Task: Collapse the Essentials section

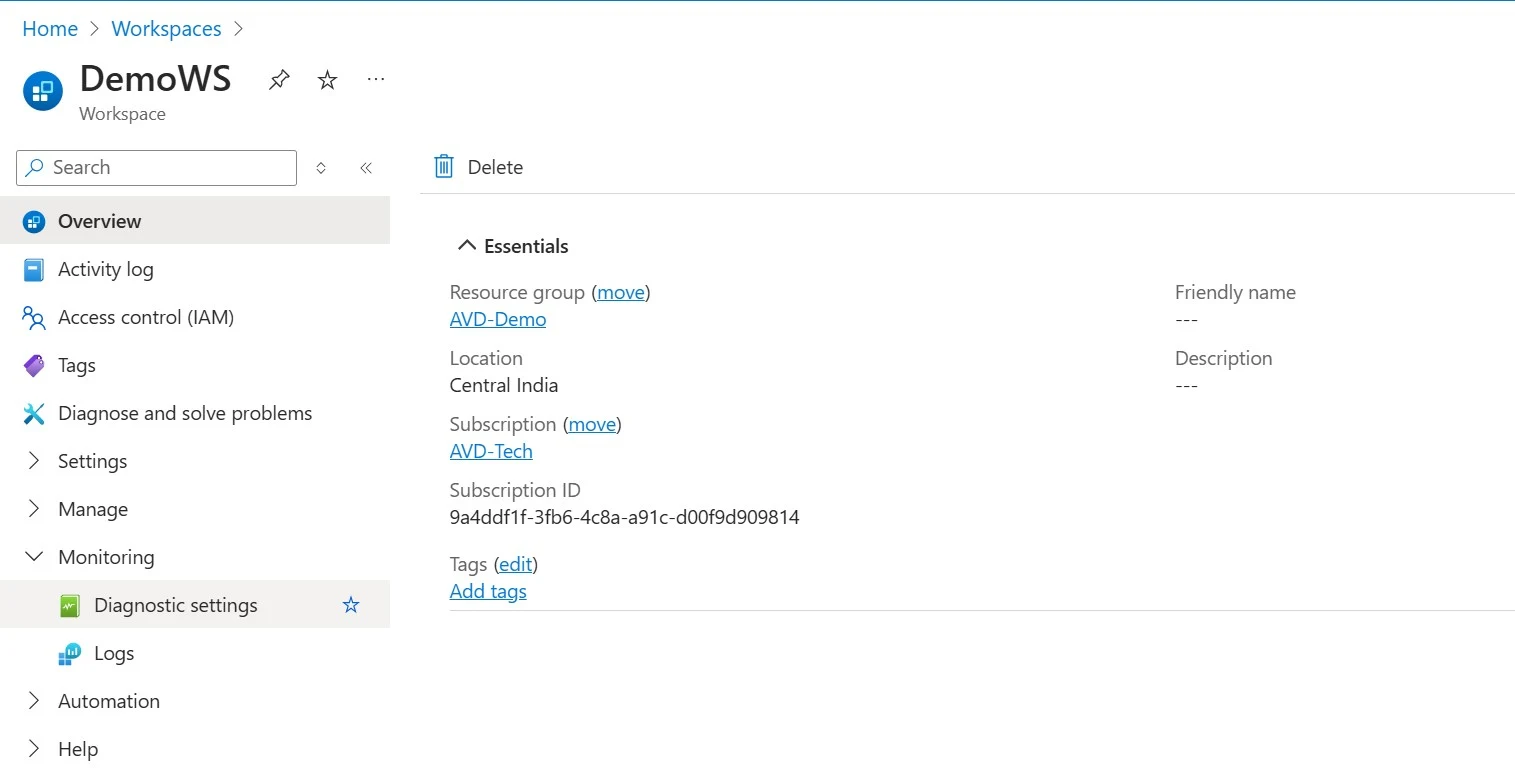Action: click(x=466, y=246)
